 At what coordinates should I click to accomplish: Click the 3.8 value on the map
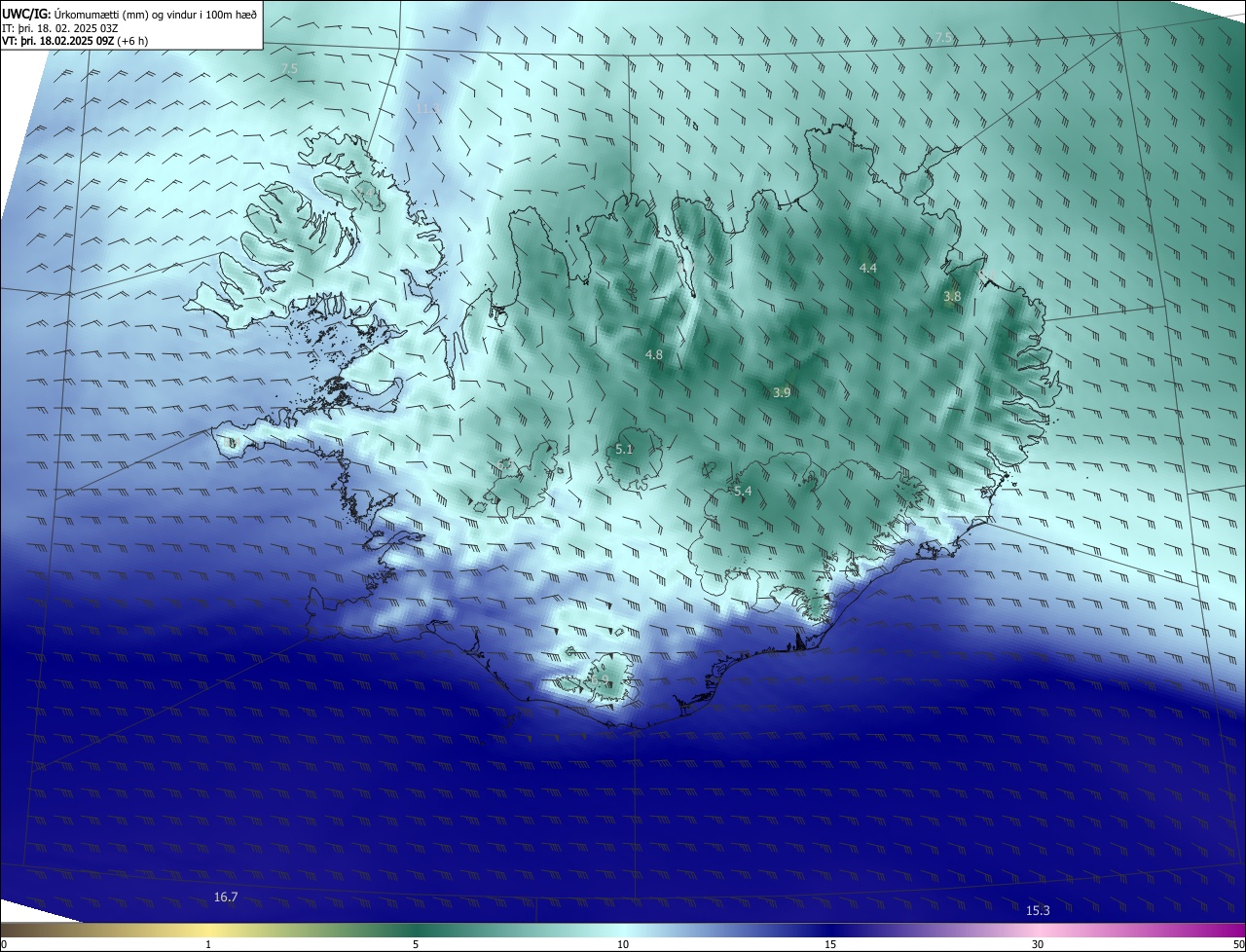tap(952, 296)
